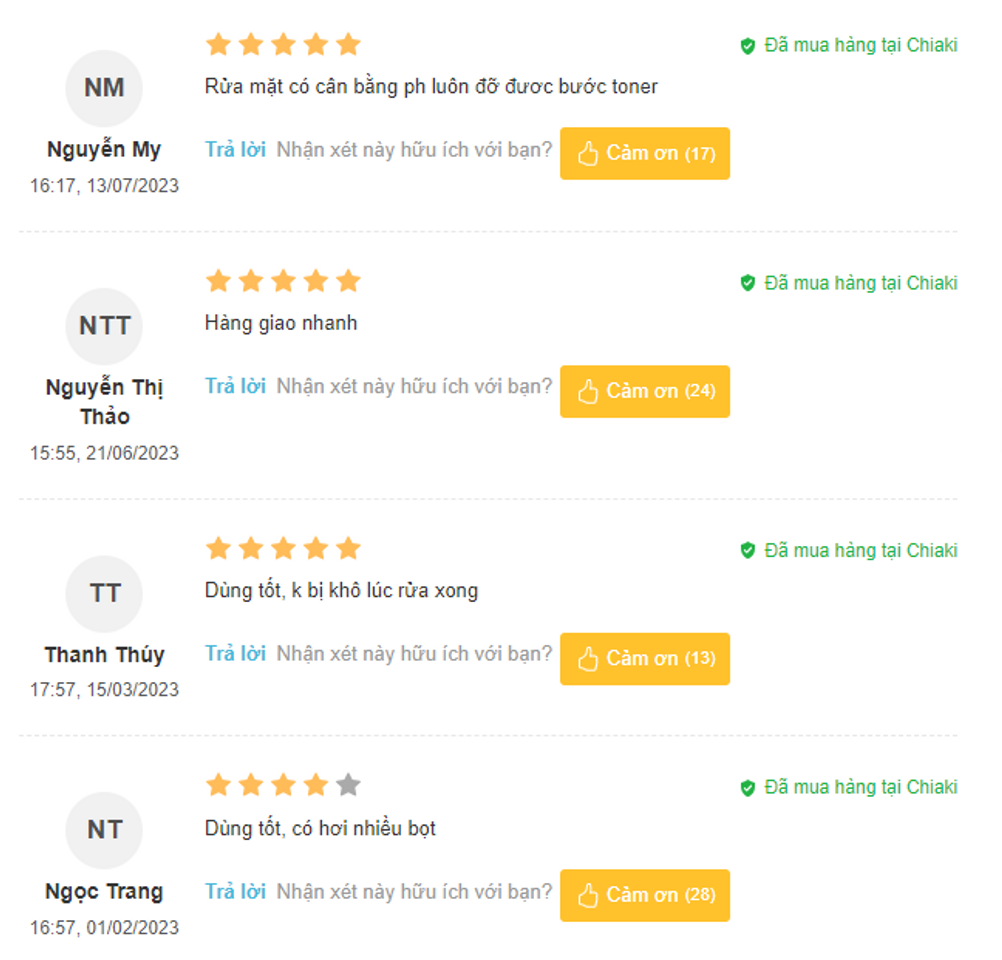This screenshot has height=960, width=1002.
Task: Click thumbs-up icon on Nguyễn Thị Thảo's review
Action: point(588,392)
